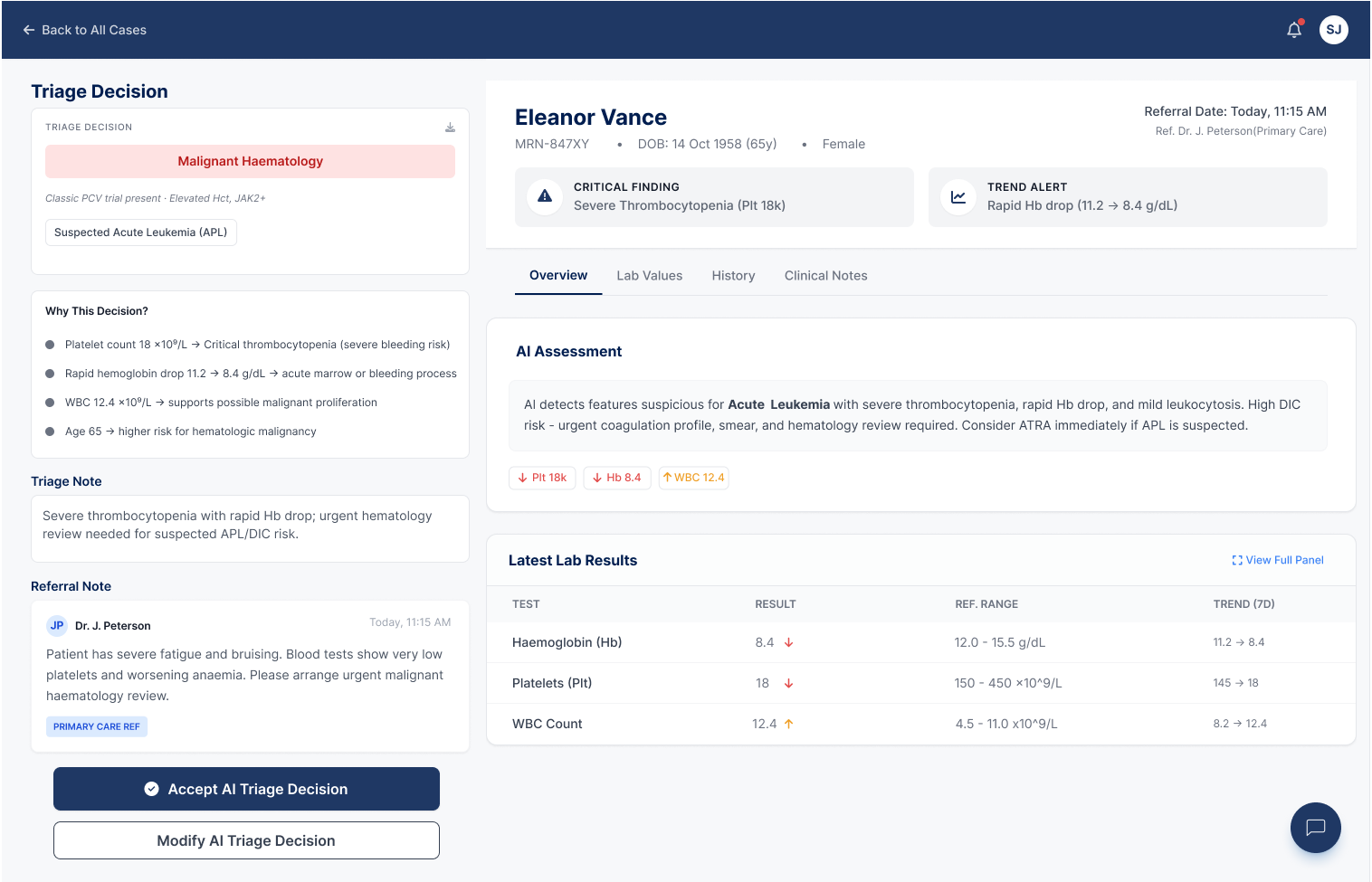This screenshot has width=1372, height=882.
Task: Switch to the Overview tab
Action: 558,275
